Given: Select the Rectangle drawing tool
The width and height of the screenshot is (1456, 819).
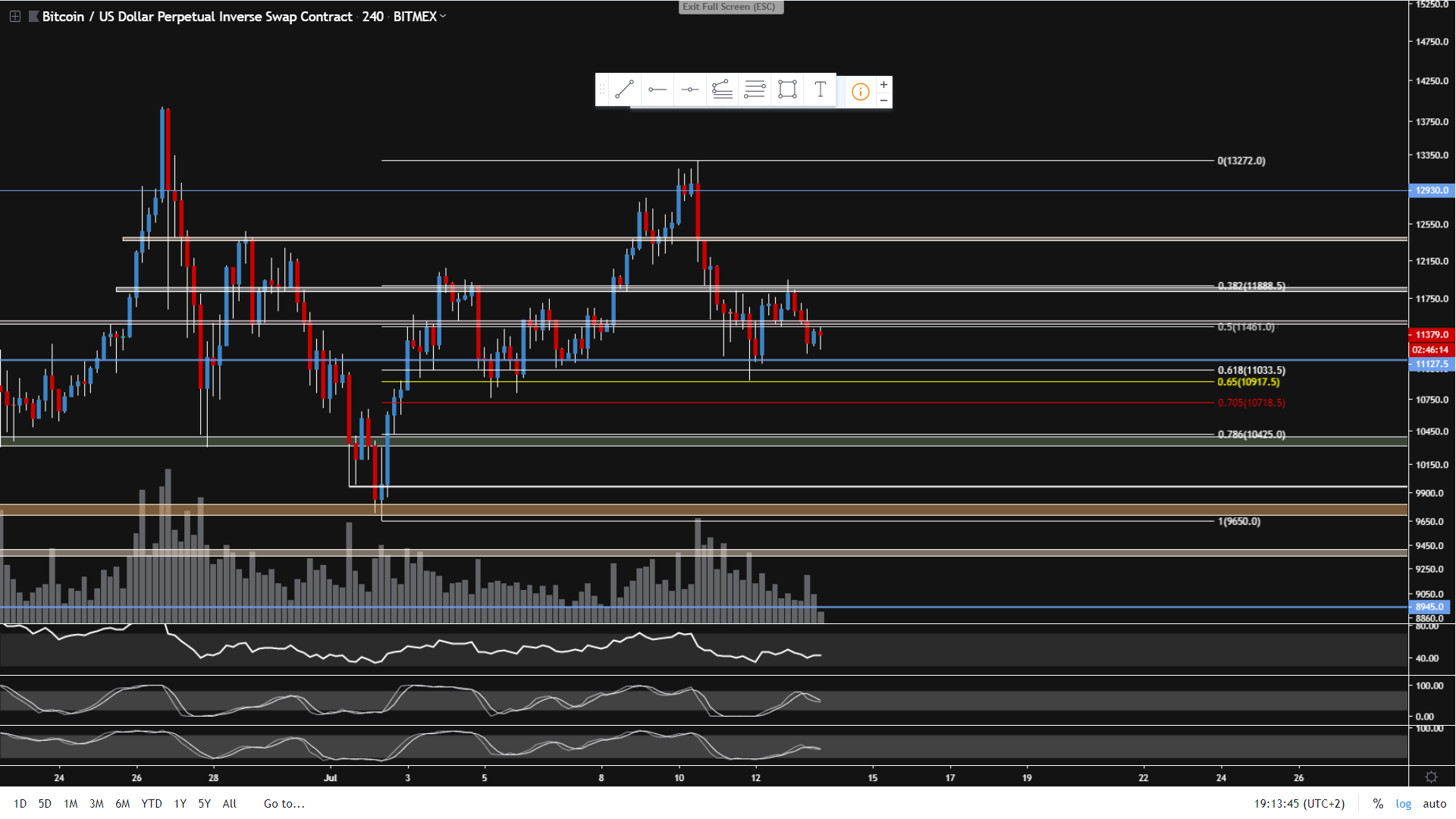Looking at the screenshot, I should coord(787,90).
